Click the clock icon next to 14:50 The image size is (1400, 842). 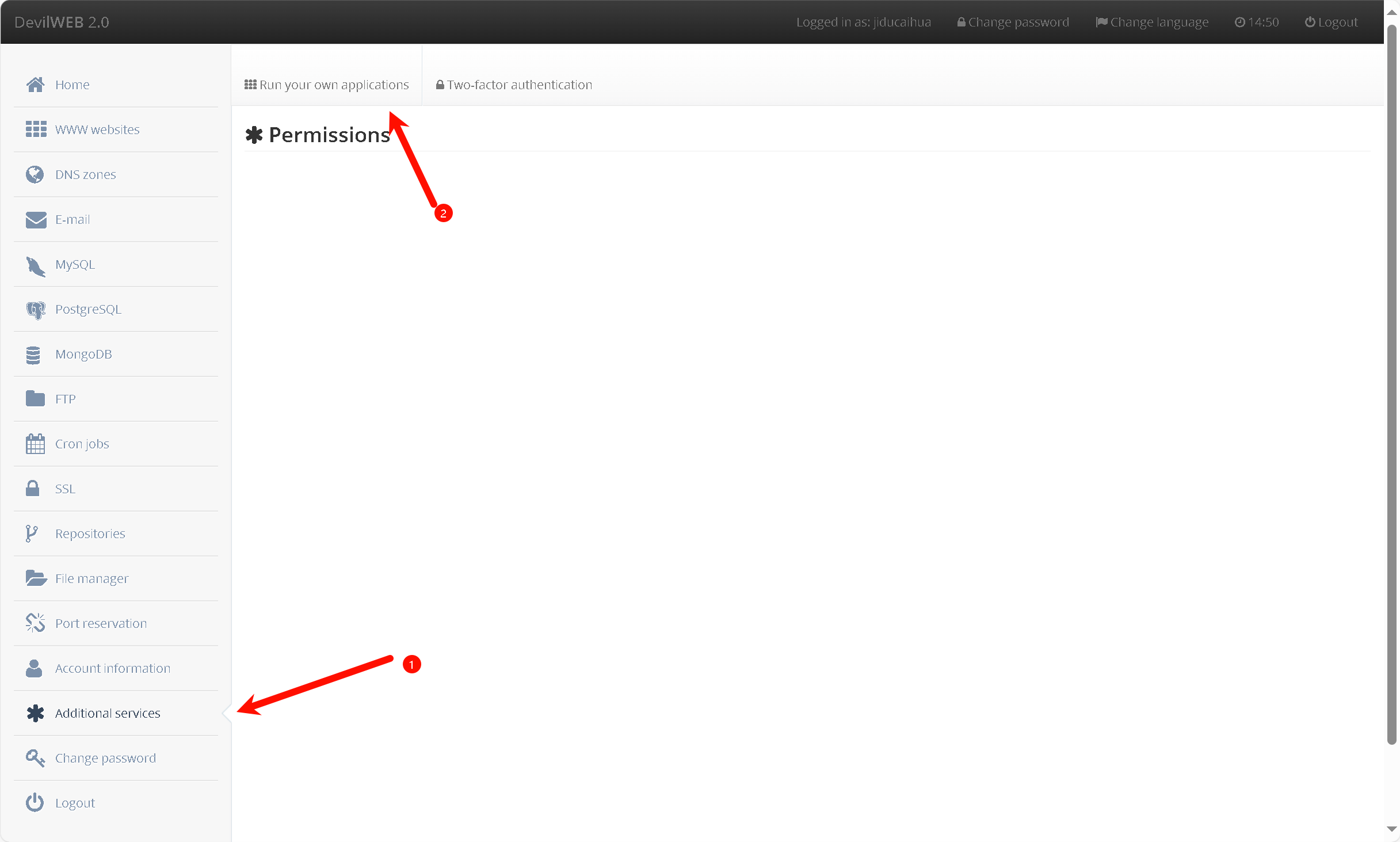[1240, 22]
